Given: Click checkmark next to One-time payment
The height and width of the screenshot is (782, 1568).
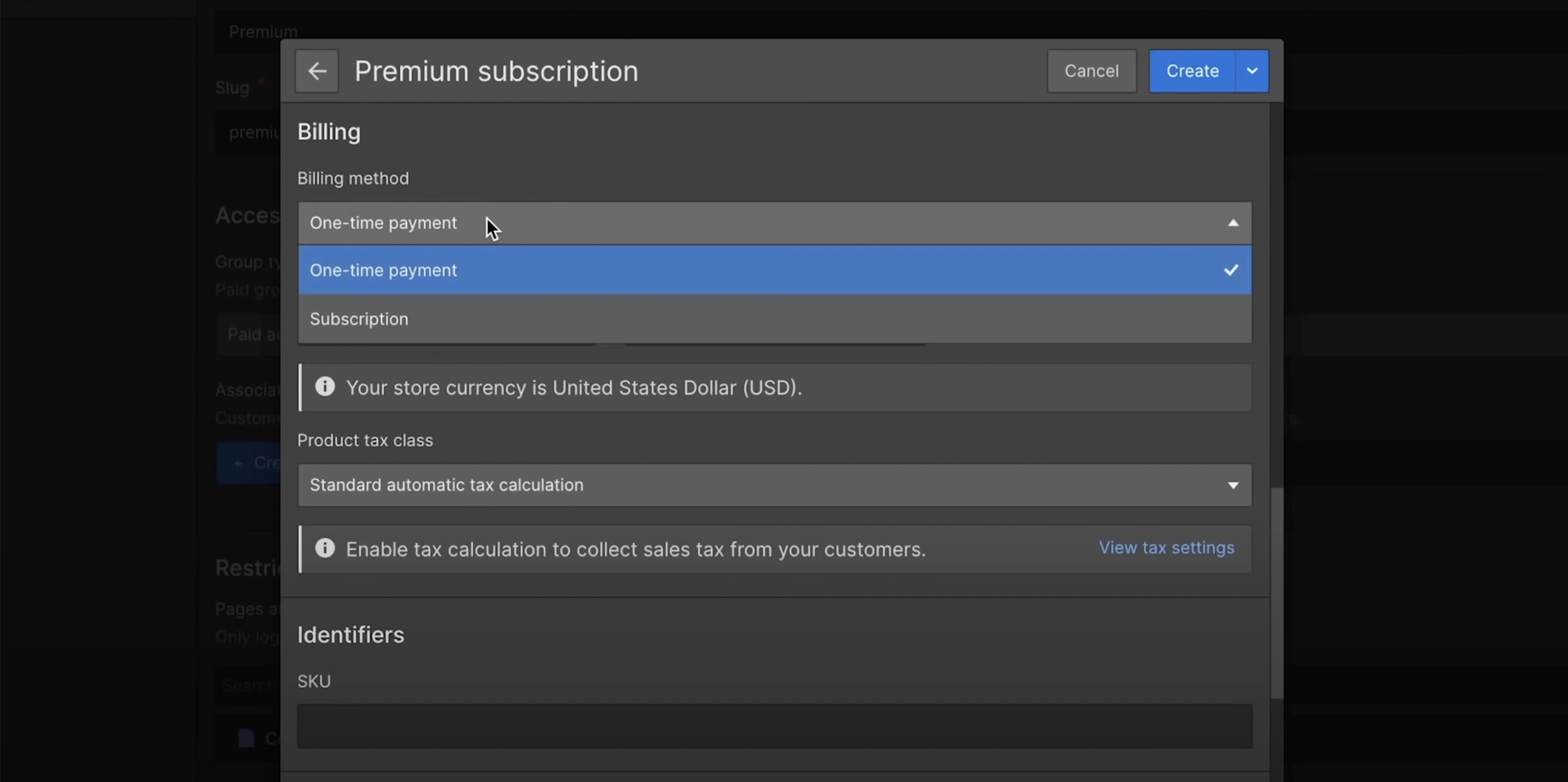Looking at the screenshot, I should (1231, 270).
